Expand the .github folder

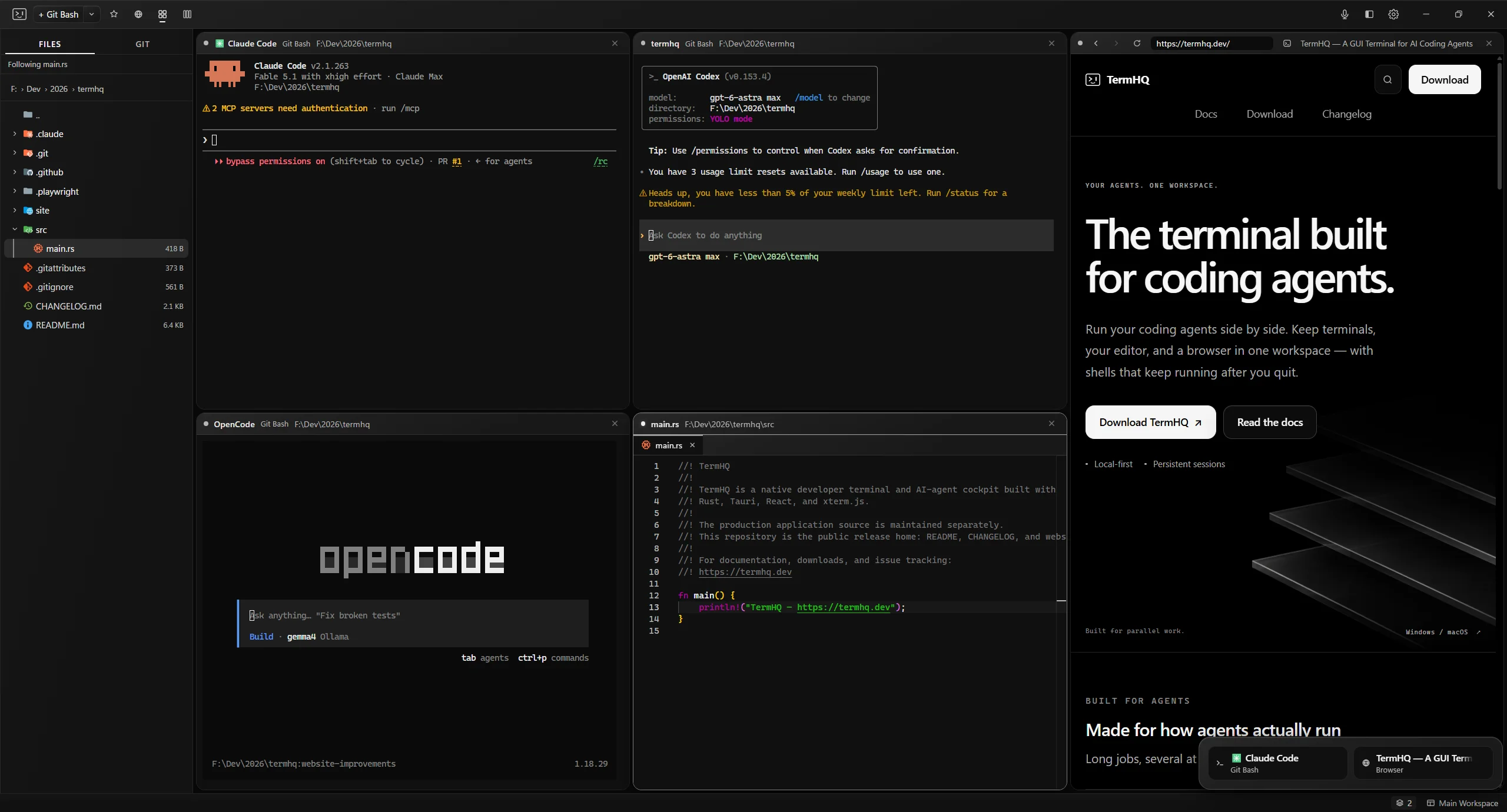tap(15, 172)
